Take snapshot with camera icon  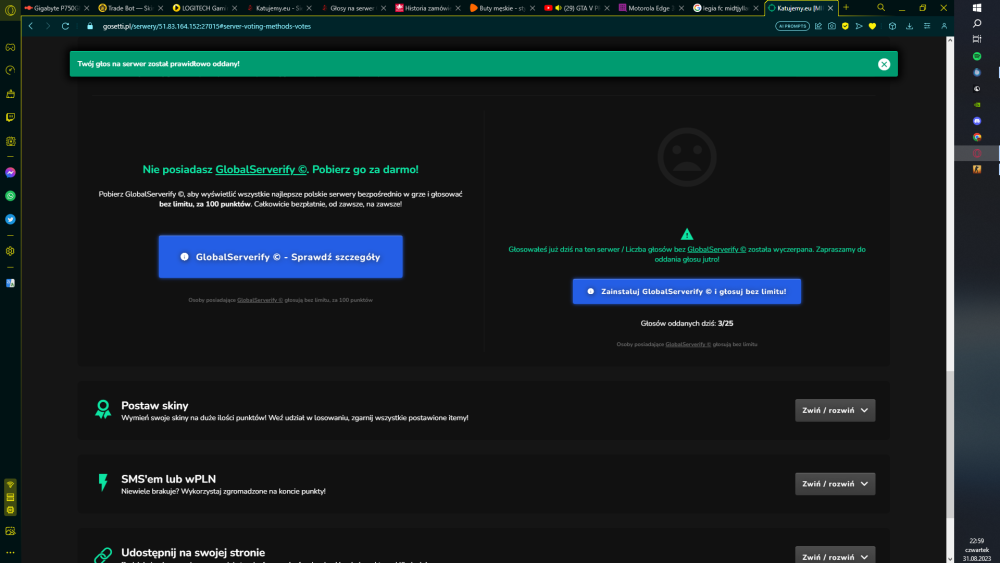click(832, 26)
